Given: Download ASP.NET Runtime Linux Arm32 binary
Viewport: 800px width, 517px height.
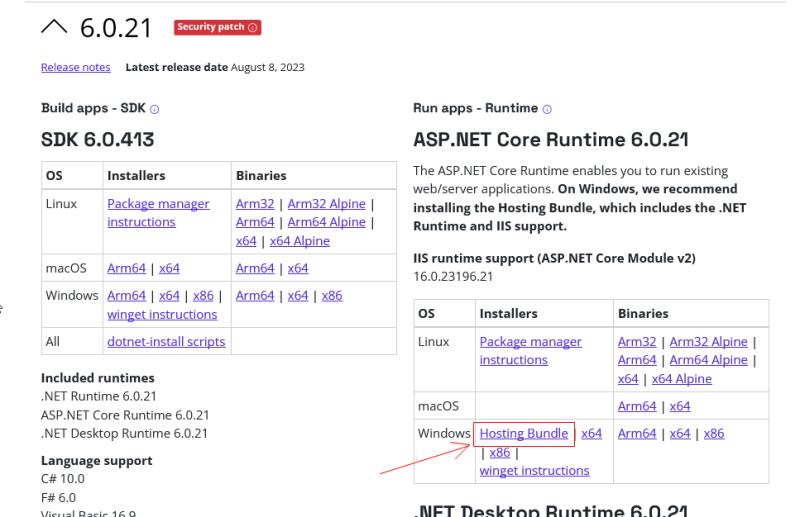Looking at the screenshot, I should pyautogui.click(x=637, y=341).
